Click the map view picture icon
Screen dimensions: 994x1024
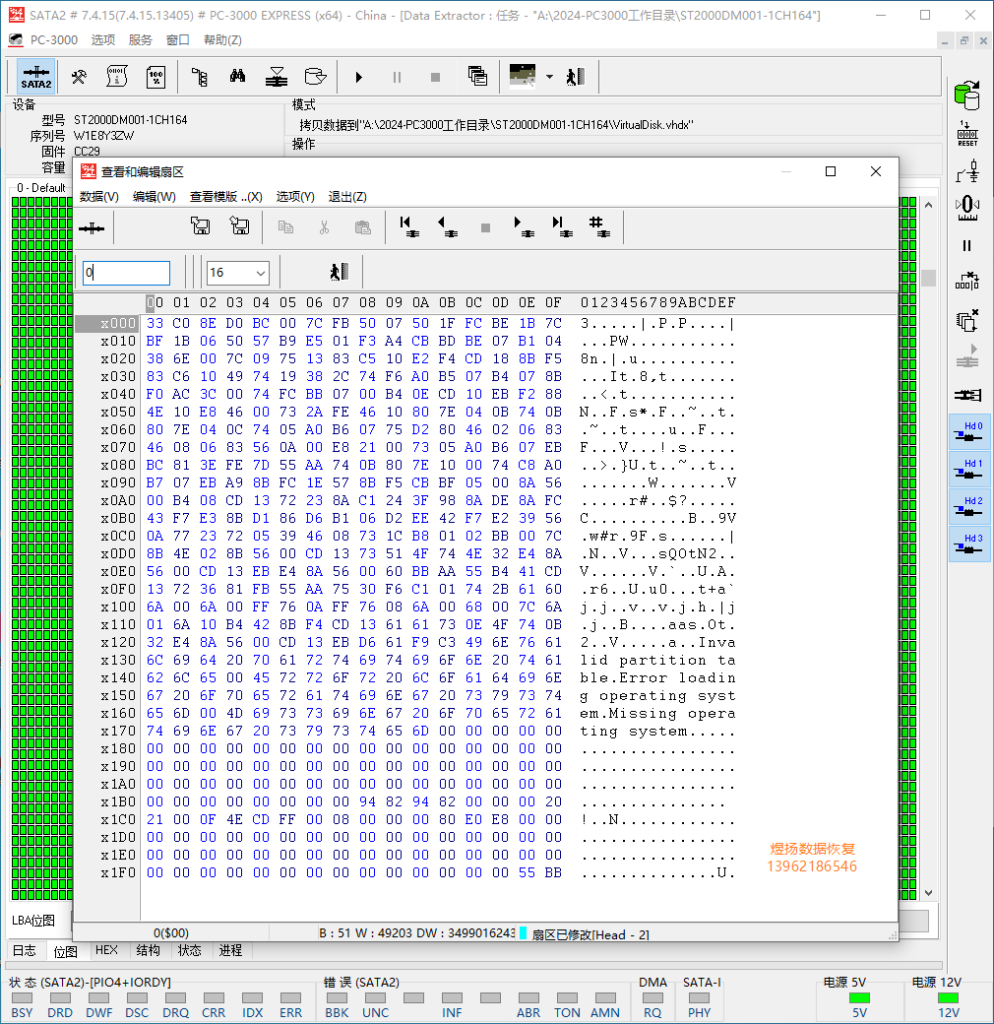522,75
